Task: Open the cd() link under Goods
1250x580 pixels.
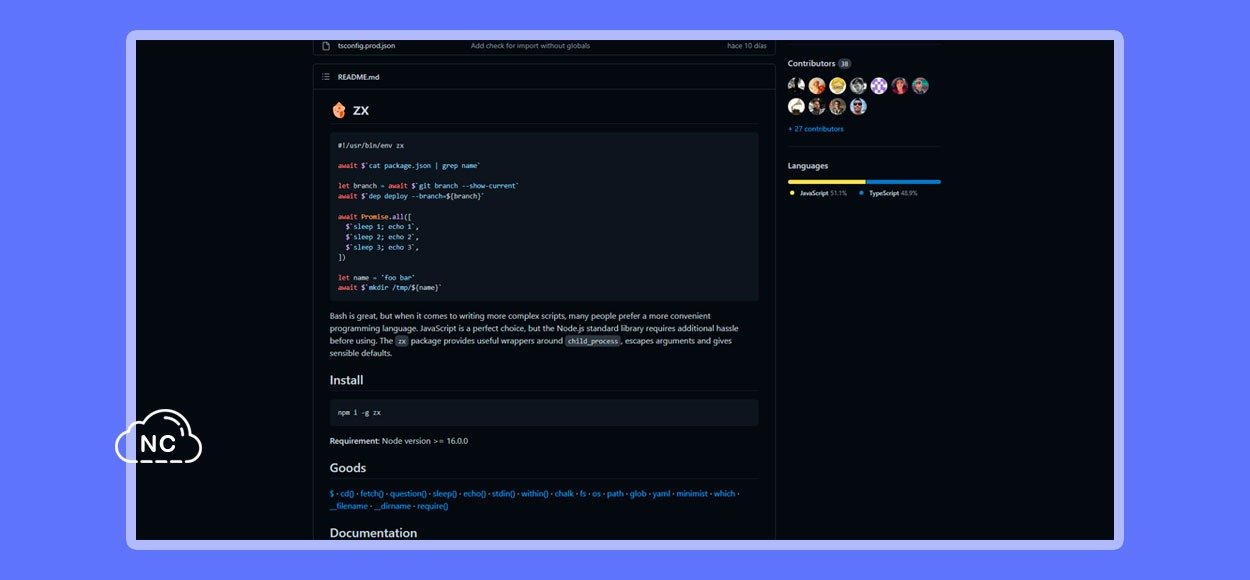Action: click(347, 493)
